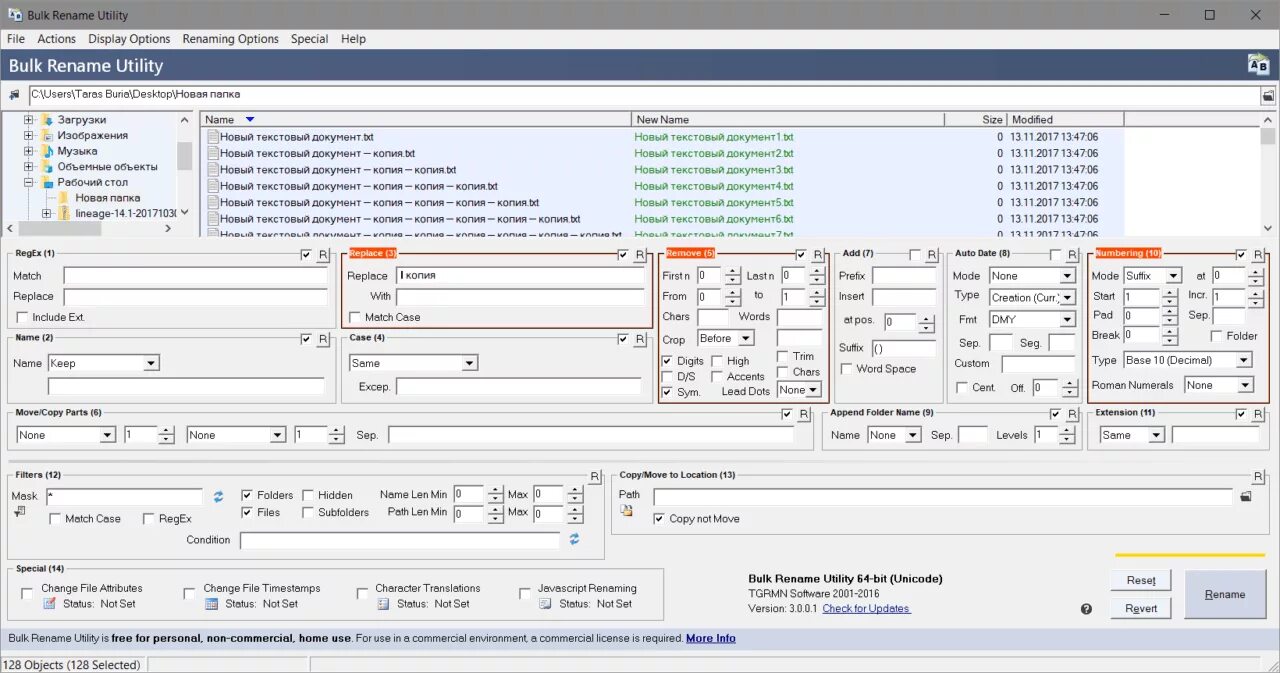Reset Name (2) section with R button

click(x=323, y=339)
